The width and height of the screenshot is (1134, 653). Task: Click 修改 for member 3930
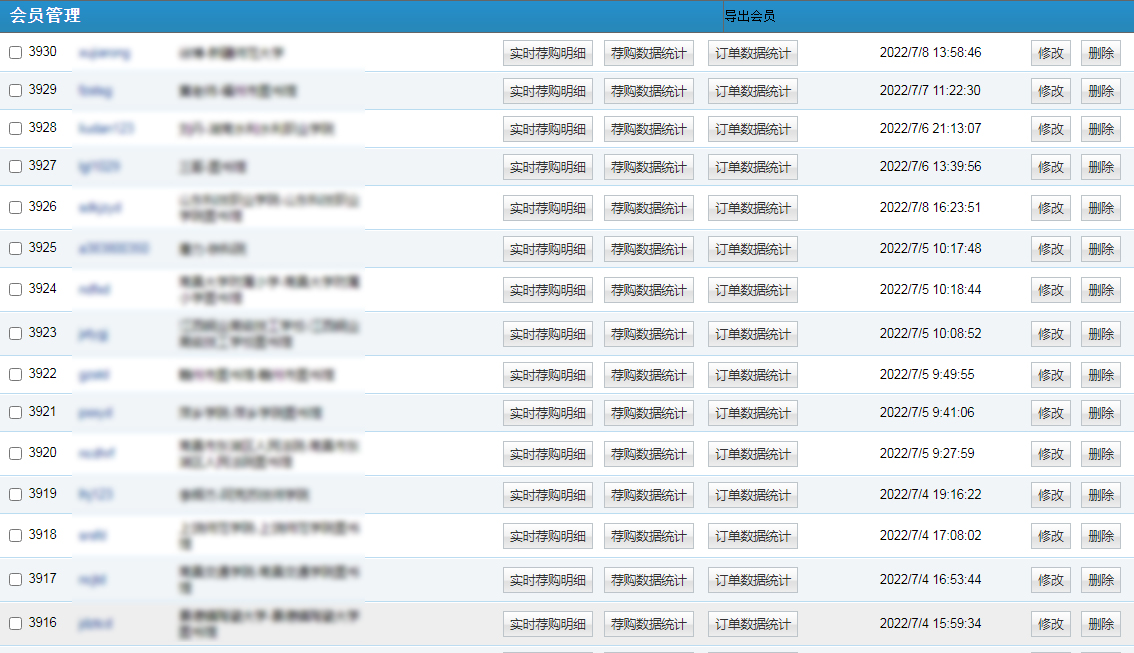tap(1050, 53)
